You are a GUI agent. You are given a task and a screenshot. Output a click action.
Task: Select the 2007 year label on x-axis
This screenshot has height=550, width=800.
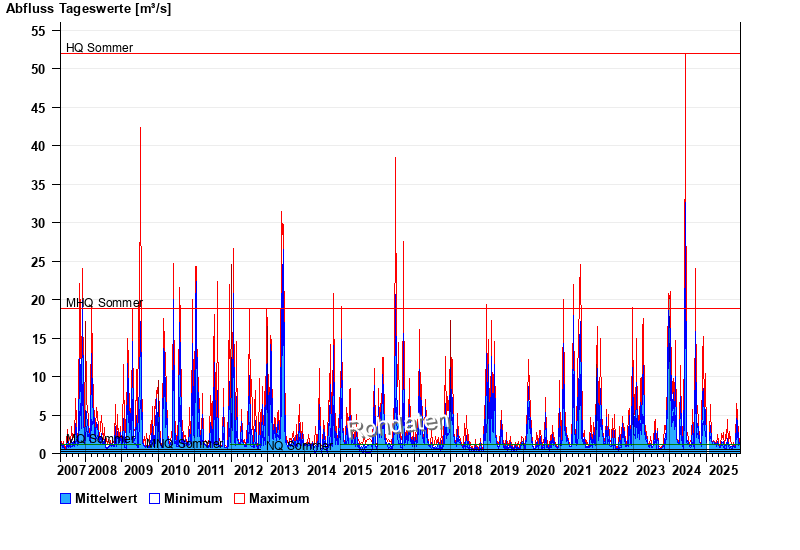[72, 470]
